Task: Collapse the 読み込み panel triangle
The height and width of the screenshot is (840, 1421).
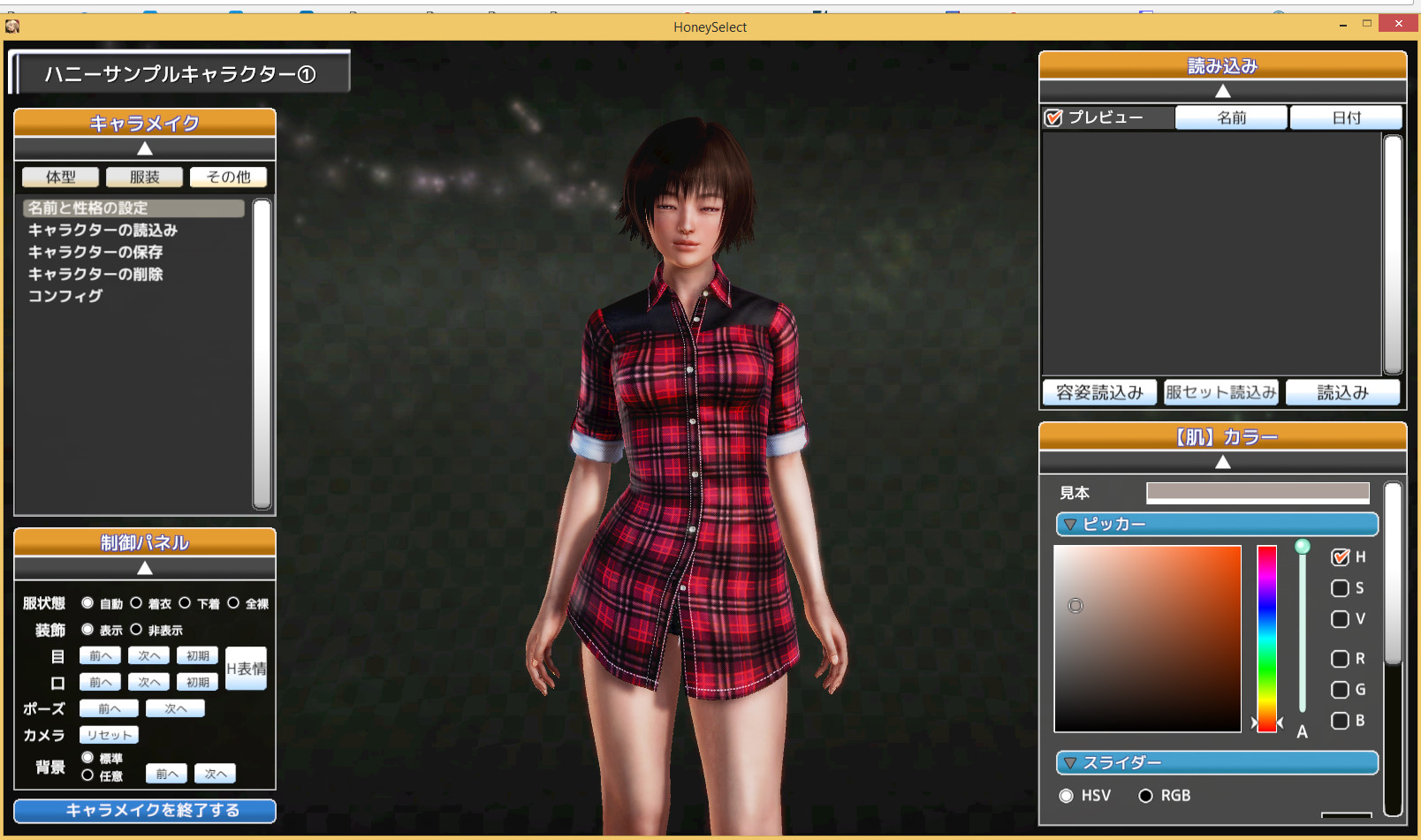Action: (1223, 91)
